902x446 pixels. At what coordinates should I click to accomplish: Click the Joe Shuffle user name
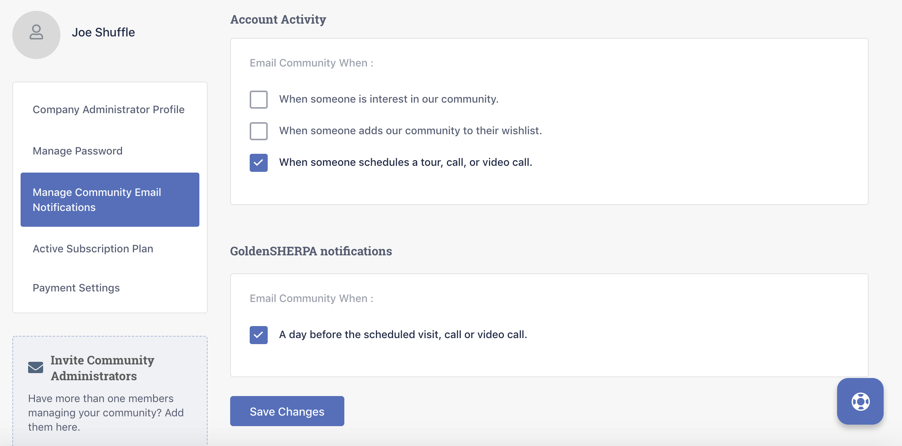coord(103,33)
